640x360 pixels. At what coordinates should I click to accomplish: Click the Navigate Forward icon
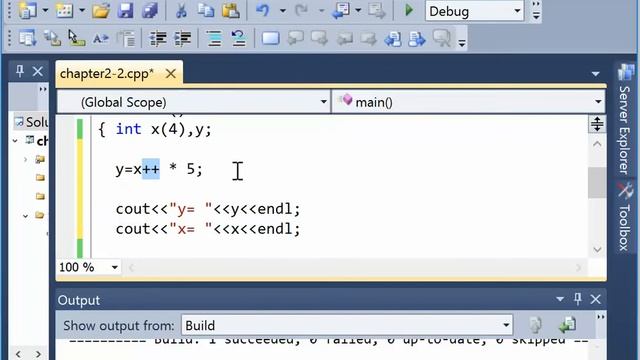tap(376, 11)
